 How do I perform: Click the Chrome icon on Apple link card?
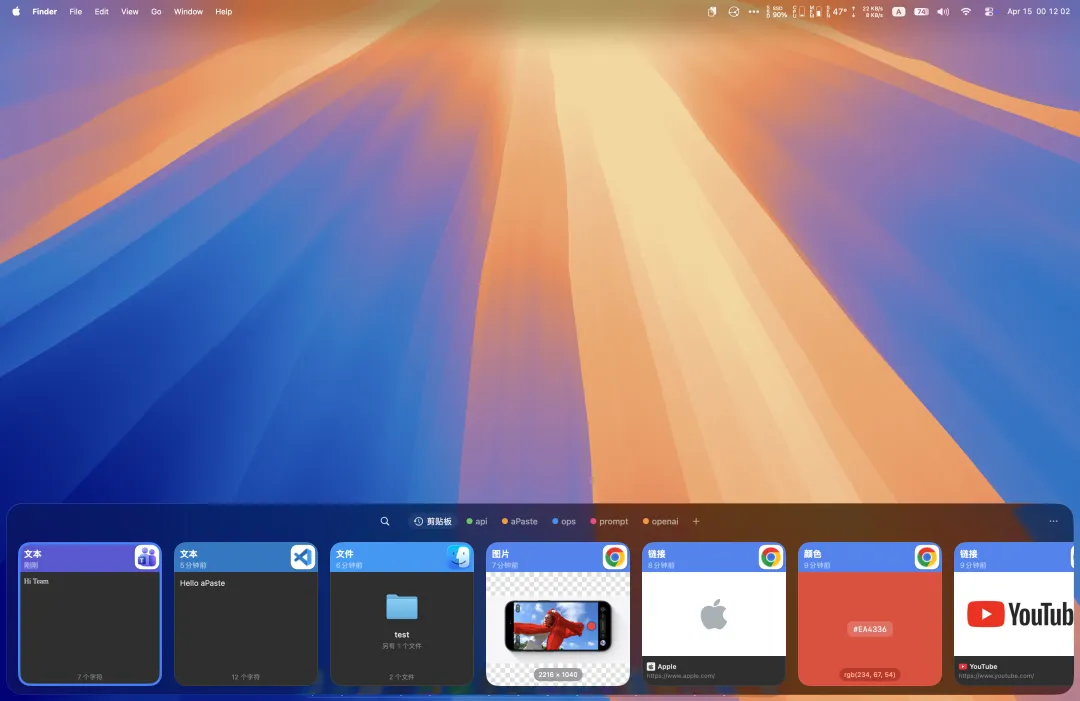[770, 557]
